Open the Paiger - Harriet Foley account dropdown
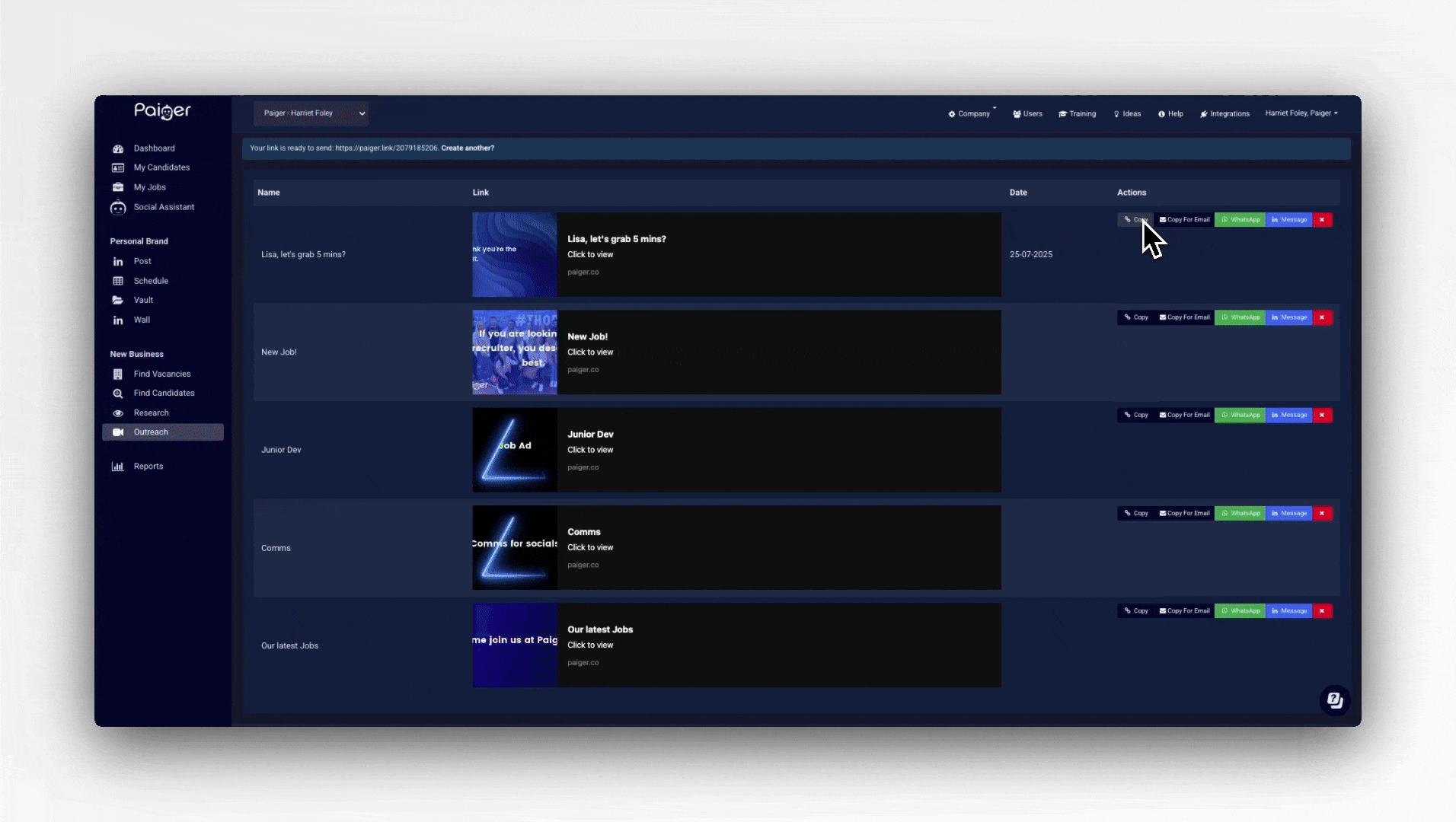 click(x=311, y=113)
